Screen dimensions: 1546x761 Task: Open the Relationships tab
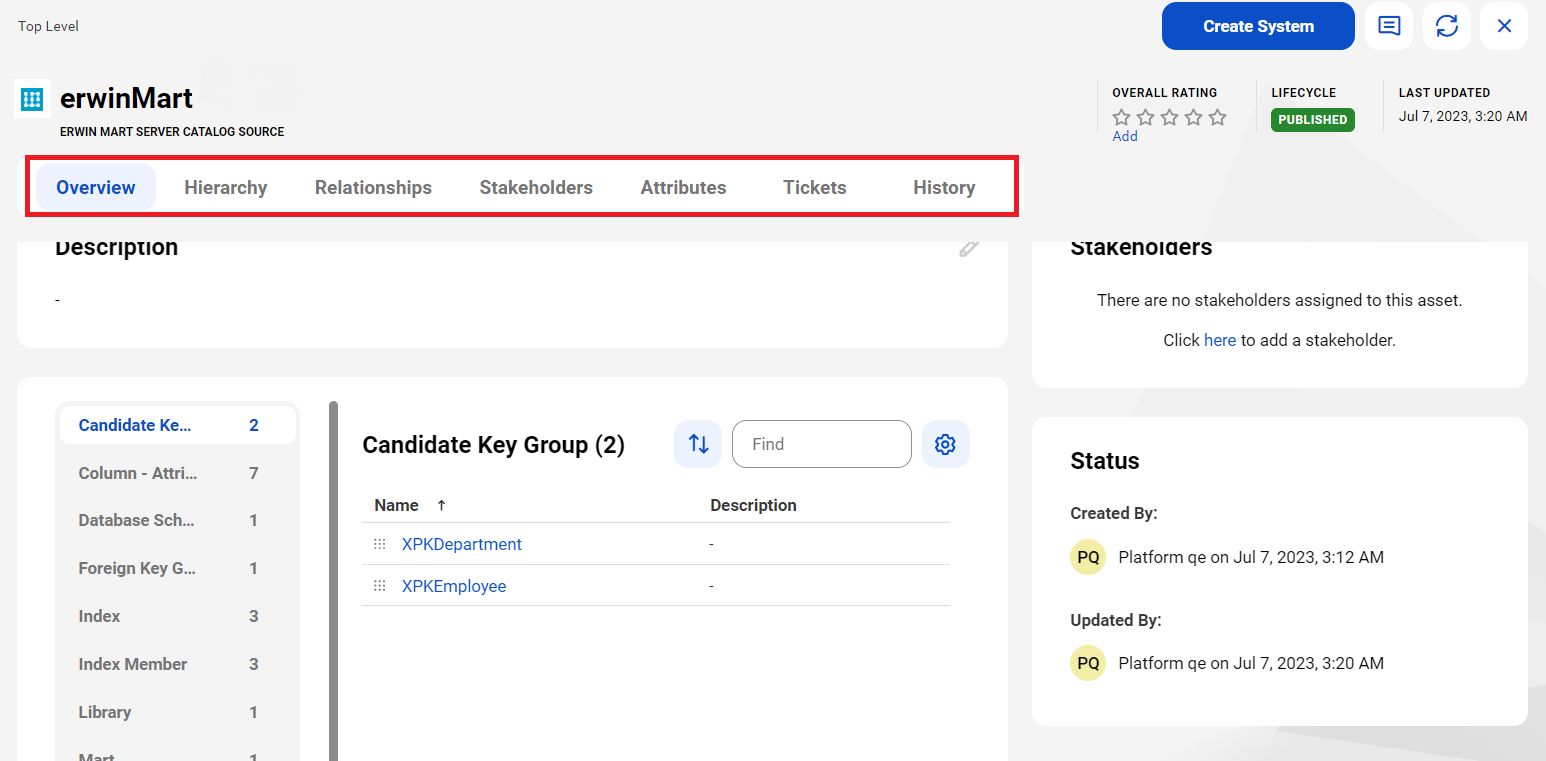point(373,187)
